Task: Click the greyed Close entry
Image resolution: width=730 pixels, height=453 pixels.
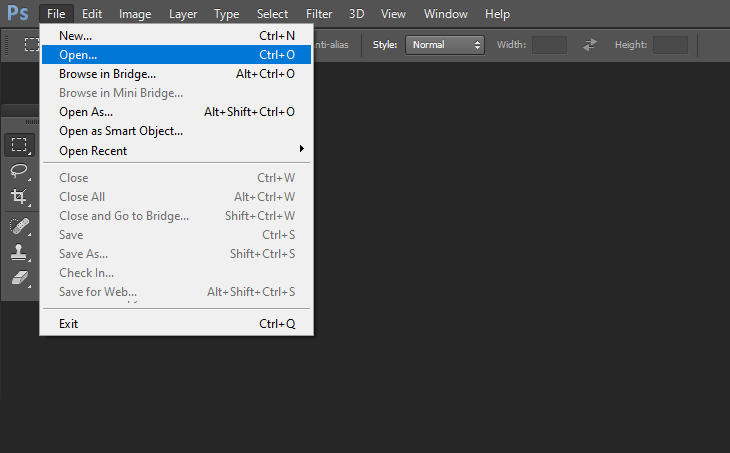Action: click(176, 178)
